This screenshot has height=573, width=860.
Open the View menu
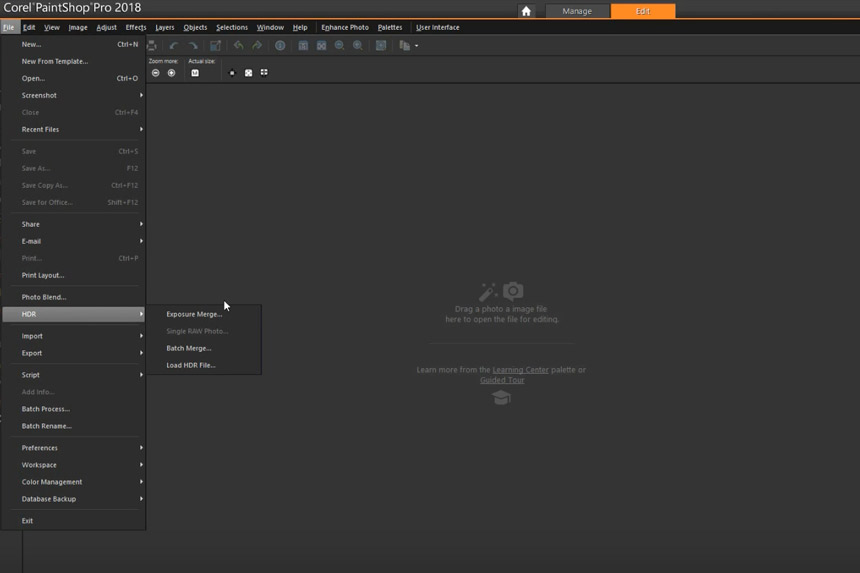click(x=52, y=27)
